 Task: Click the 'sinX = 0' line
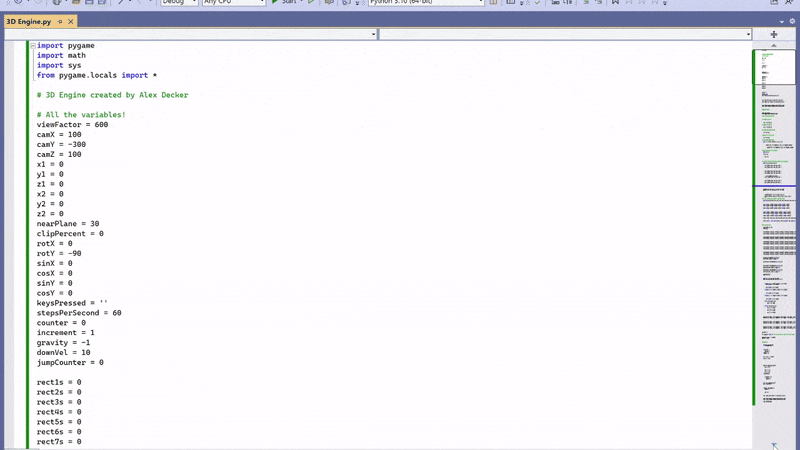coord(55,263)
